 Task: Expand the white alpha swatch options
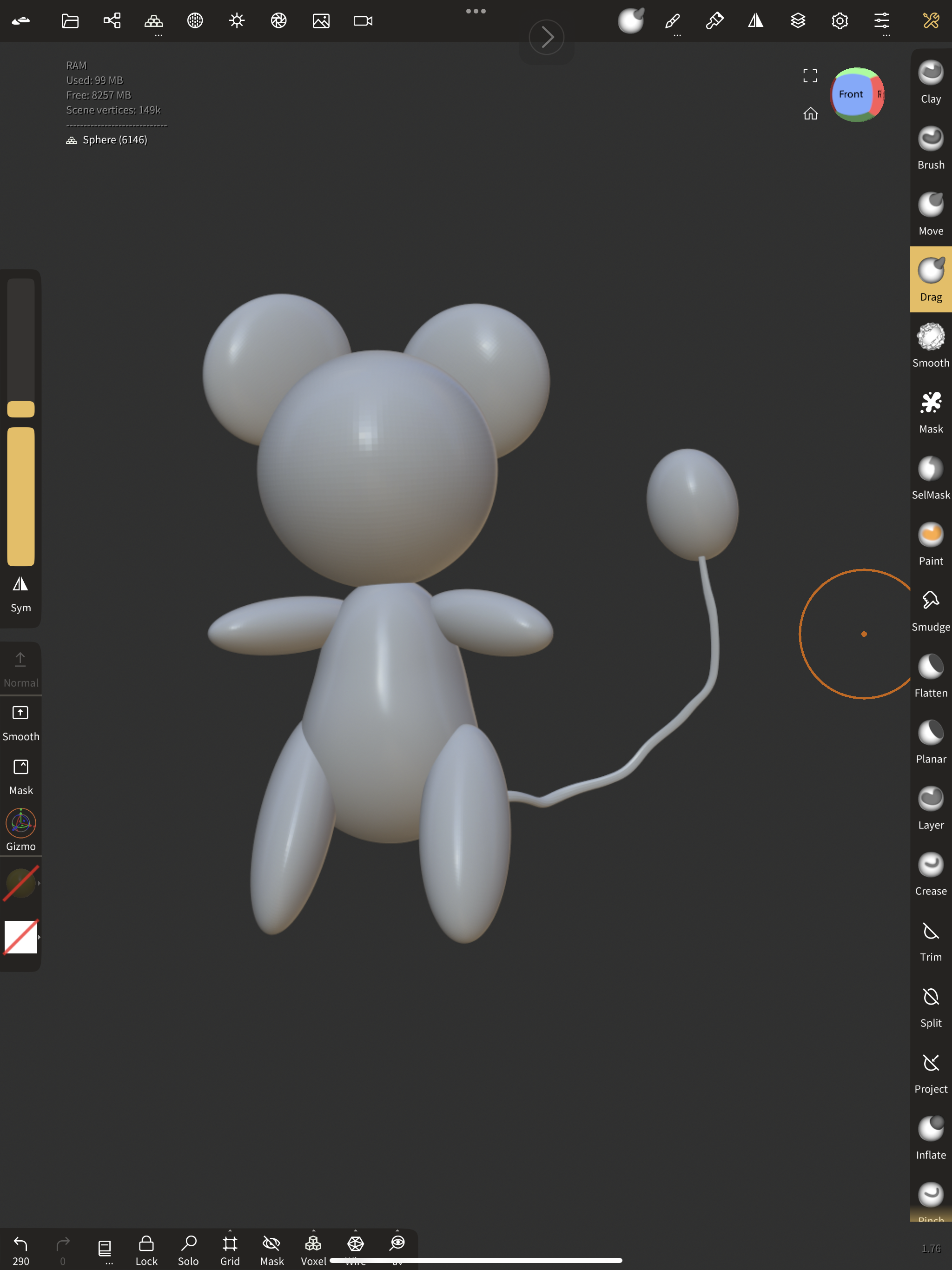pyautogui.click(x=39, y=937)
